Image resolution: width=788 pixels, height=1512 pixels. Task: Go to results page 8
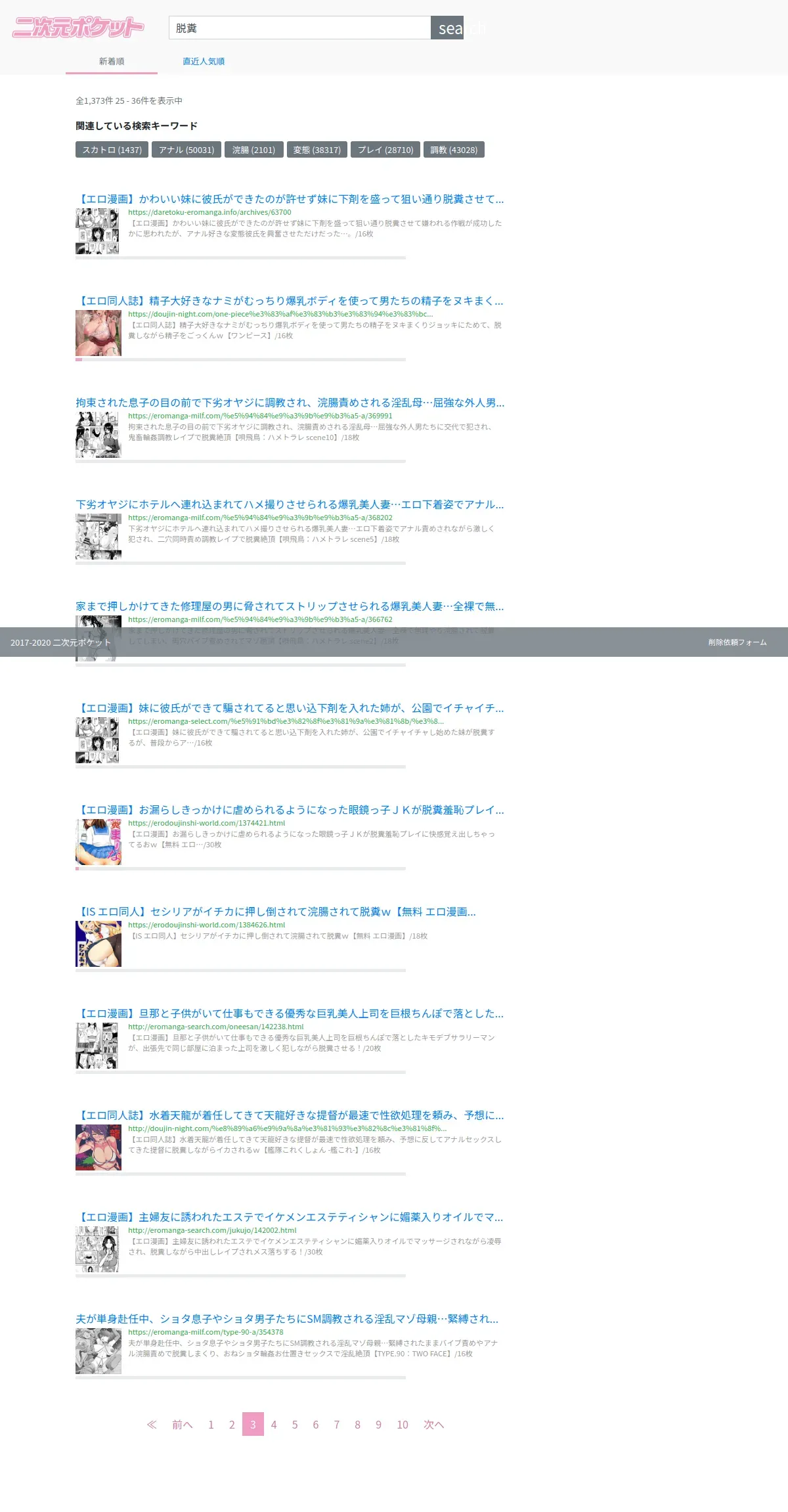(357, 1424)
